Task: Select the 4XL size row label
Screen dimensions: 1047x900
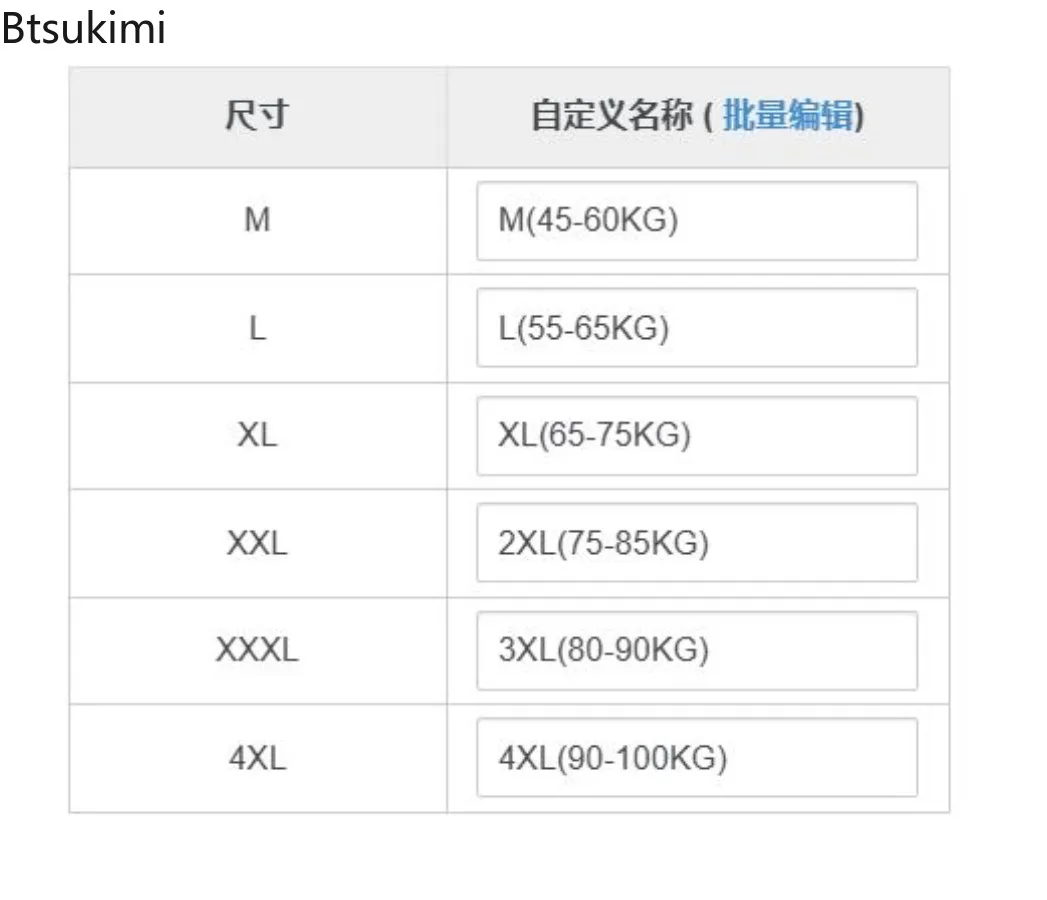Action: (258, 758)
